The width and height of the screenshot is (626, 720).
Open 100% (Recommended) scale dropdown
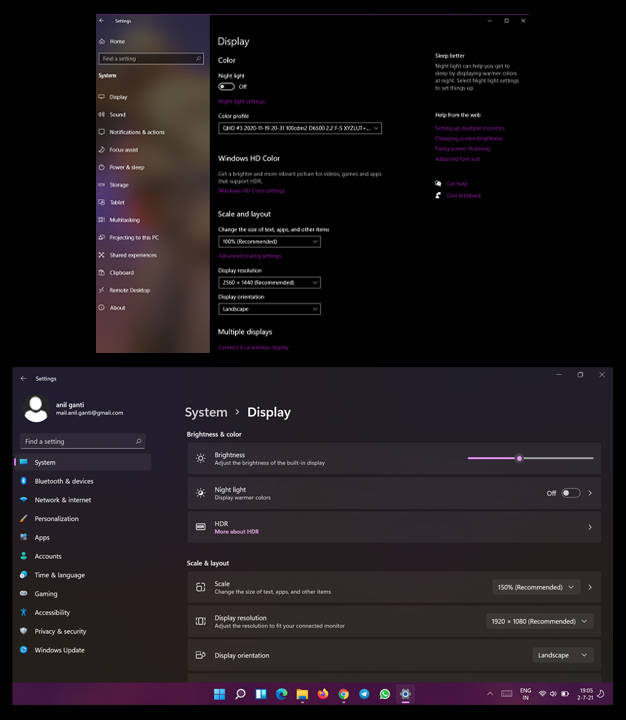(269, 242)
